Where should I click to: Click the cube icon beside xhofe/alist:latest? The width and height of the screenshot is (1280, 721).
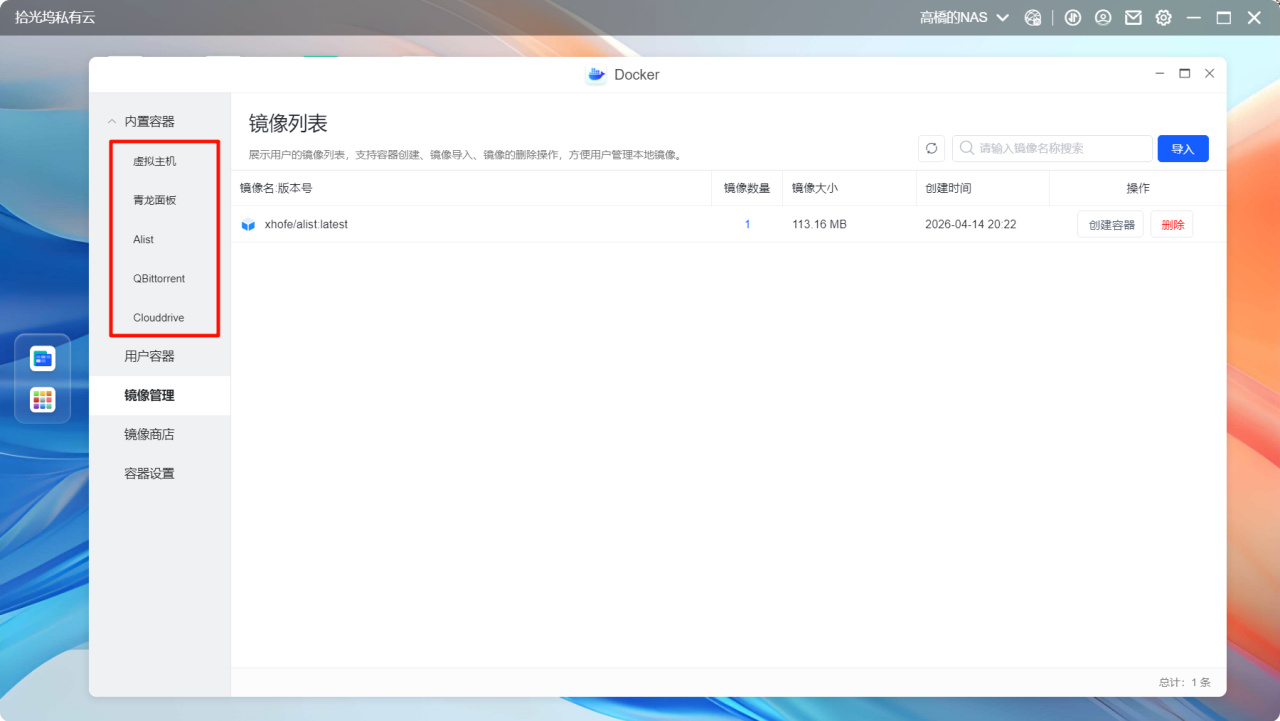pyautogui.click(x=248, y=225)
